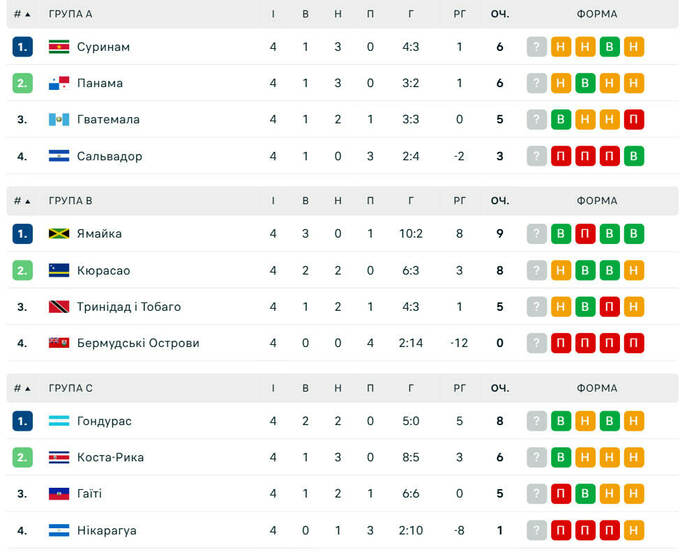Image resolution: width=680 pixels, height=554 pixels.
Task: Open the Бермудські Острови team page
Action: point(138,343)
